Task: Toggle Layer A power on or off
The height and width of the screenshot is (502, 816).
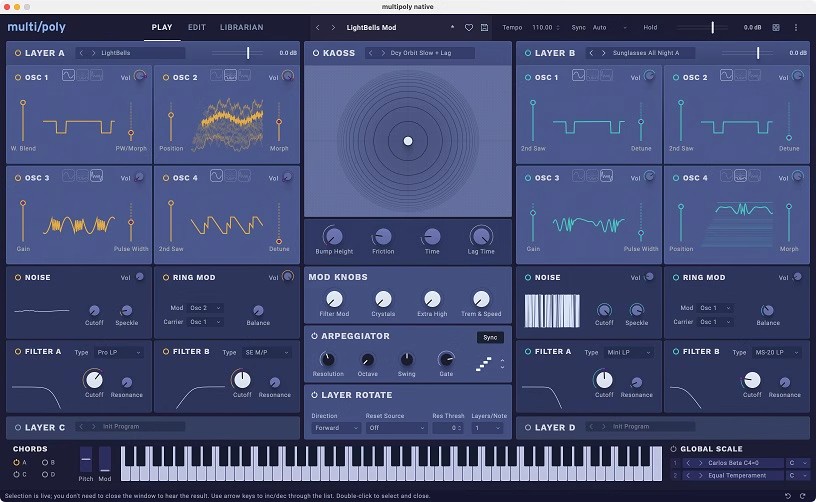Action: point(18,53)
